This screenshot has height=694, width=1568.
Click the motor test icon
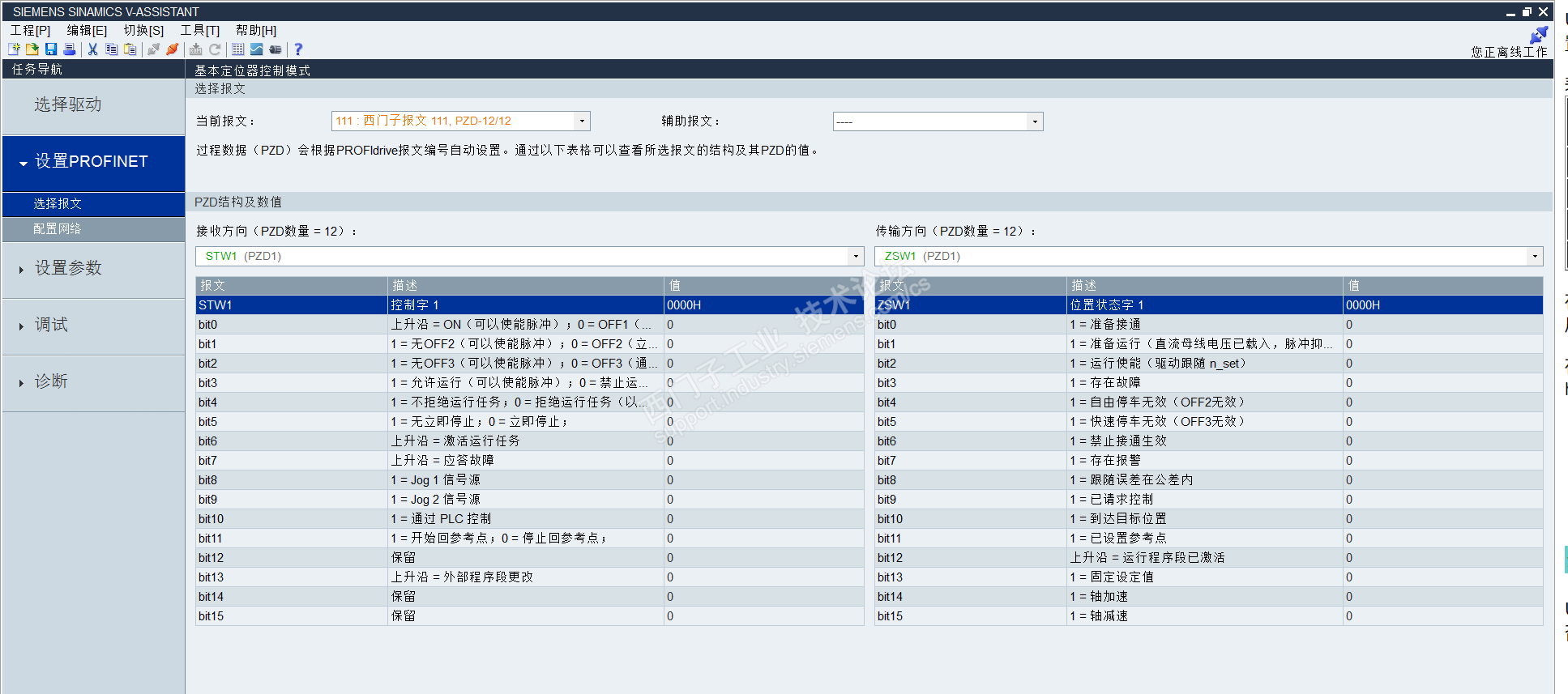coord(276,49)
